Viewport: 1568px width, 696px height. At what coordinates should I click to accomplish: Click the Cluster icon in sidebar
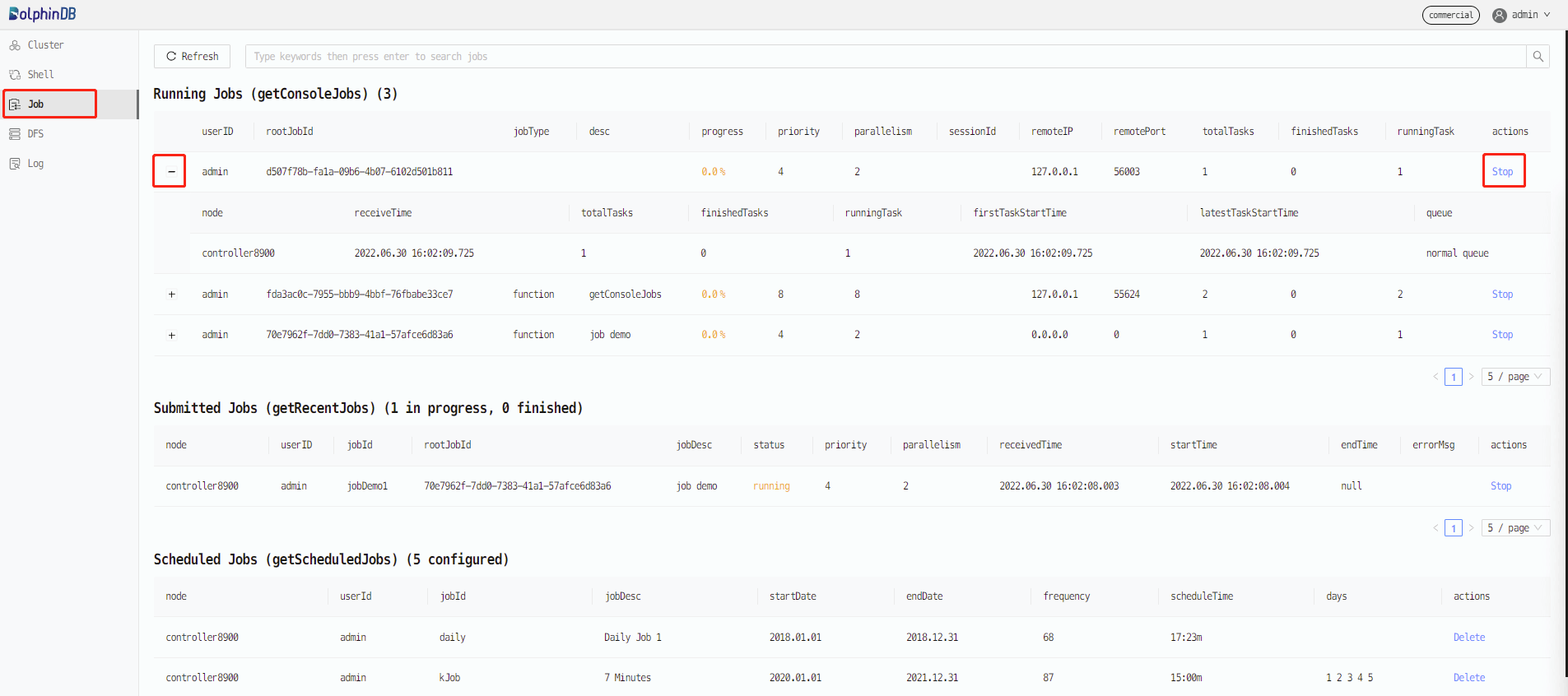[15, 45]
